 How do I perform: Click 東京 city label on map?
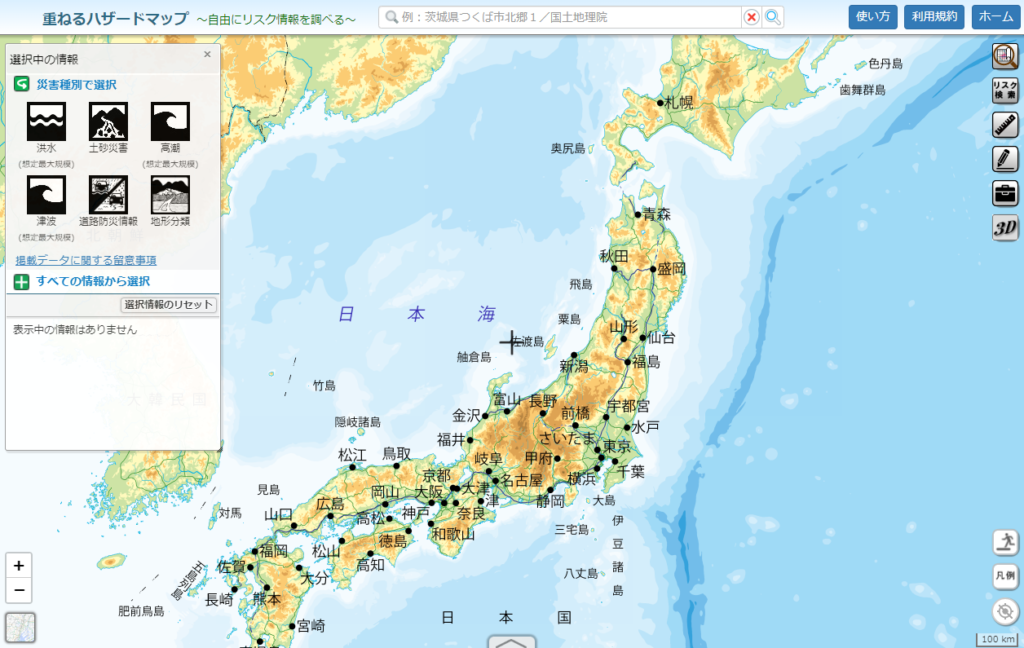[617, 447]
